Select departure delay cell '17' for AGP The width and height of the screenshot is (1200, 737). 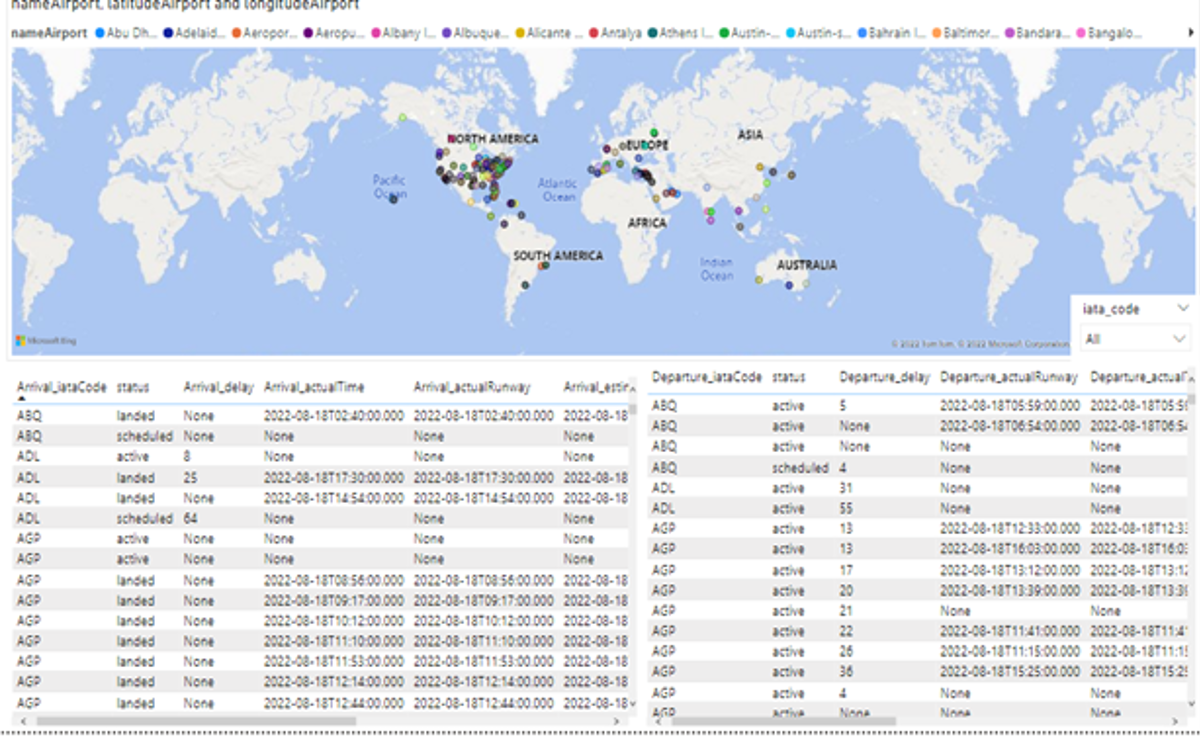[847, 570]
